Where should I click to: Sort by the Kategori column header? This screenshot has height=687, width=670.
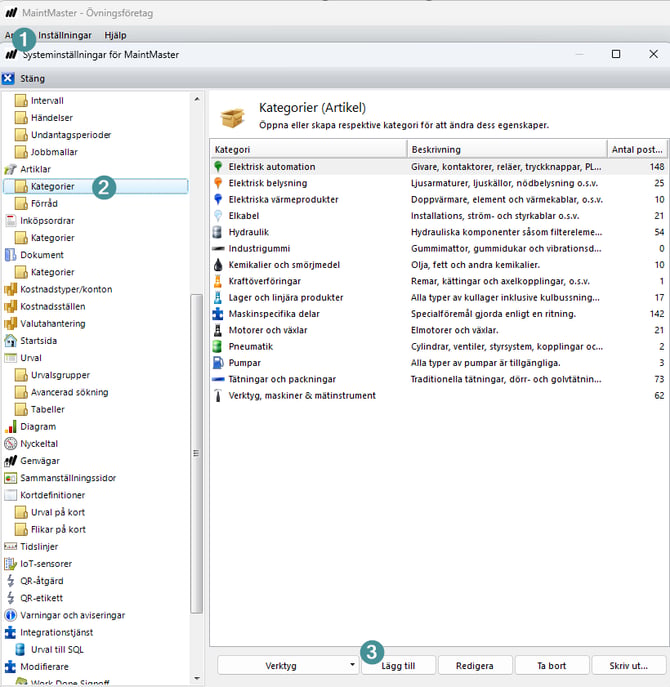pos(308,149)
